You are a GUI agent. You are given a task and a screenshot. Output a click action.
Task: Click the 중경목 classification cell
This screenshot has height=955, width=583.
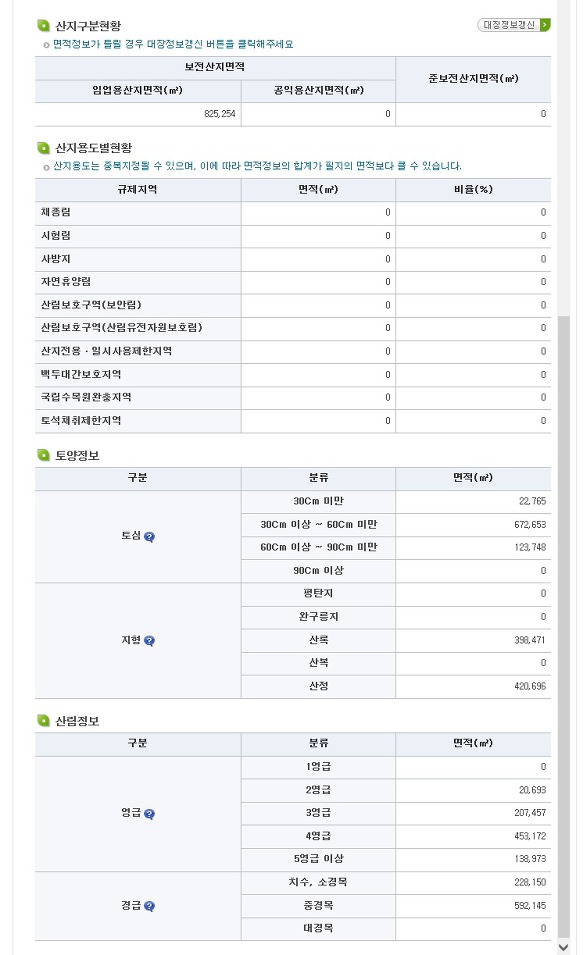point(319,906)
